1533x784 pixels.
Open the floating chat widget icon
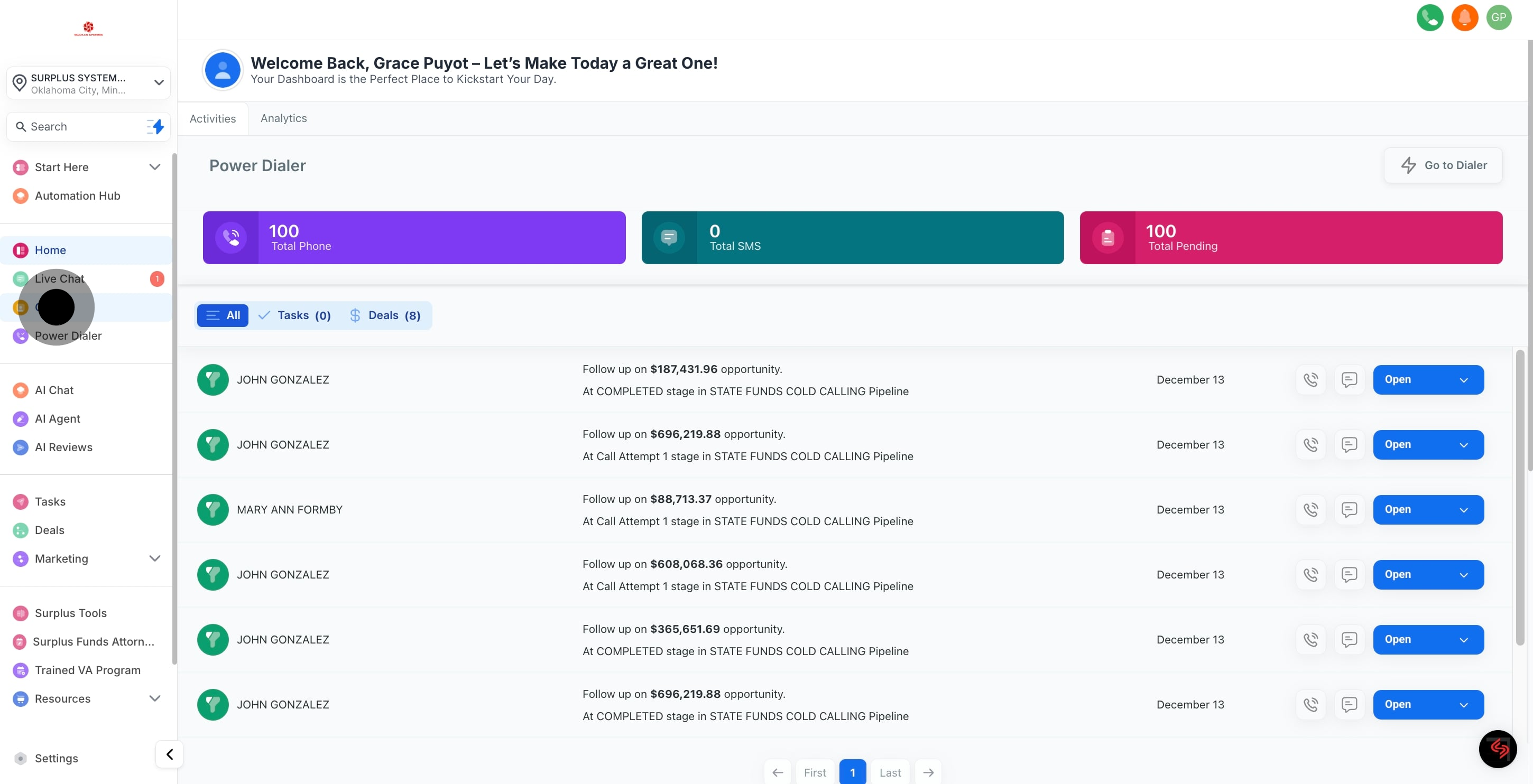pyautogui.click(x=1497, y=748)
